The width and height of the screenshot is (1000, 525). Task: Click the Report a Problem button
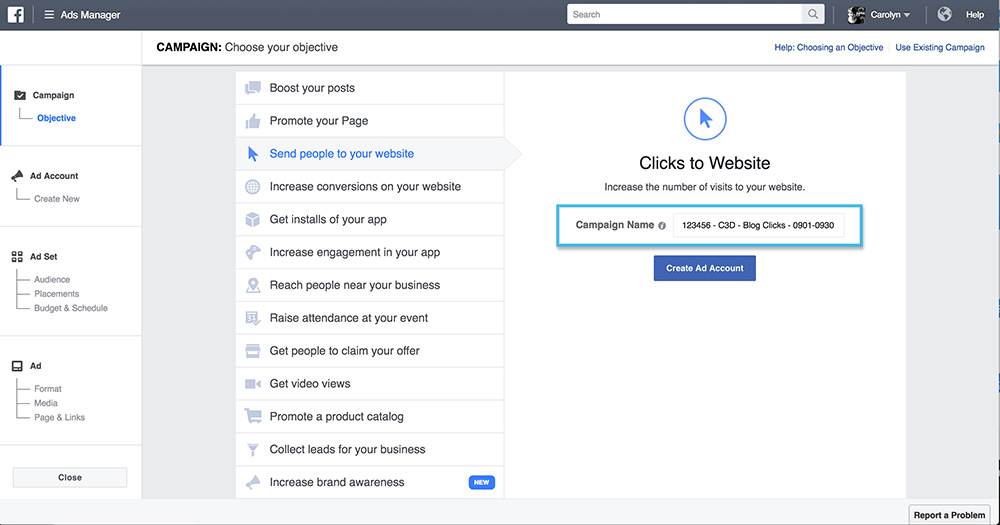coord(949,515)
